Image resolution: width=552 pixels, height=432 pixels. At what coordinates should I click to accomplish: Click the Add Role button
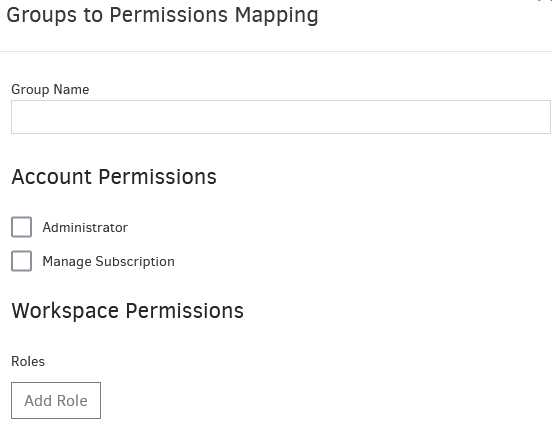pyautogui.click(x=56, y=400)
